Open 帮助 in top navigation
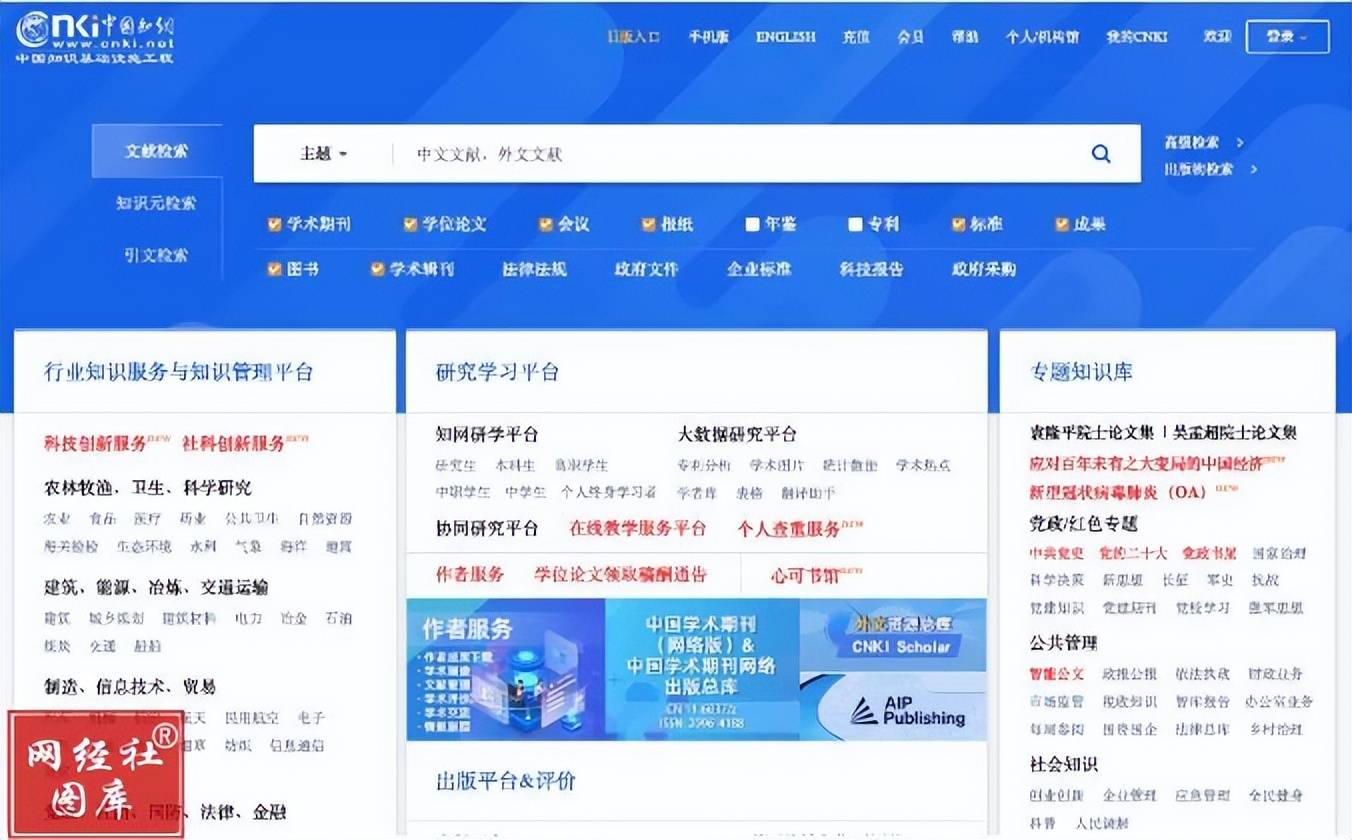 pyautogui.click(x=965, y=37)
